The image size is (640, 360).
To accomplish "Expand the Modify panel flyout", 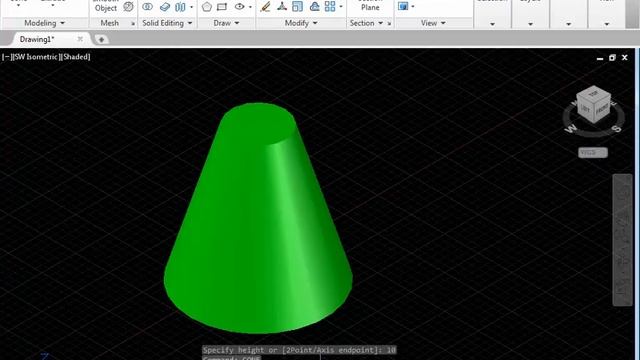I will click(x=301, y=23).
